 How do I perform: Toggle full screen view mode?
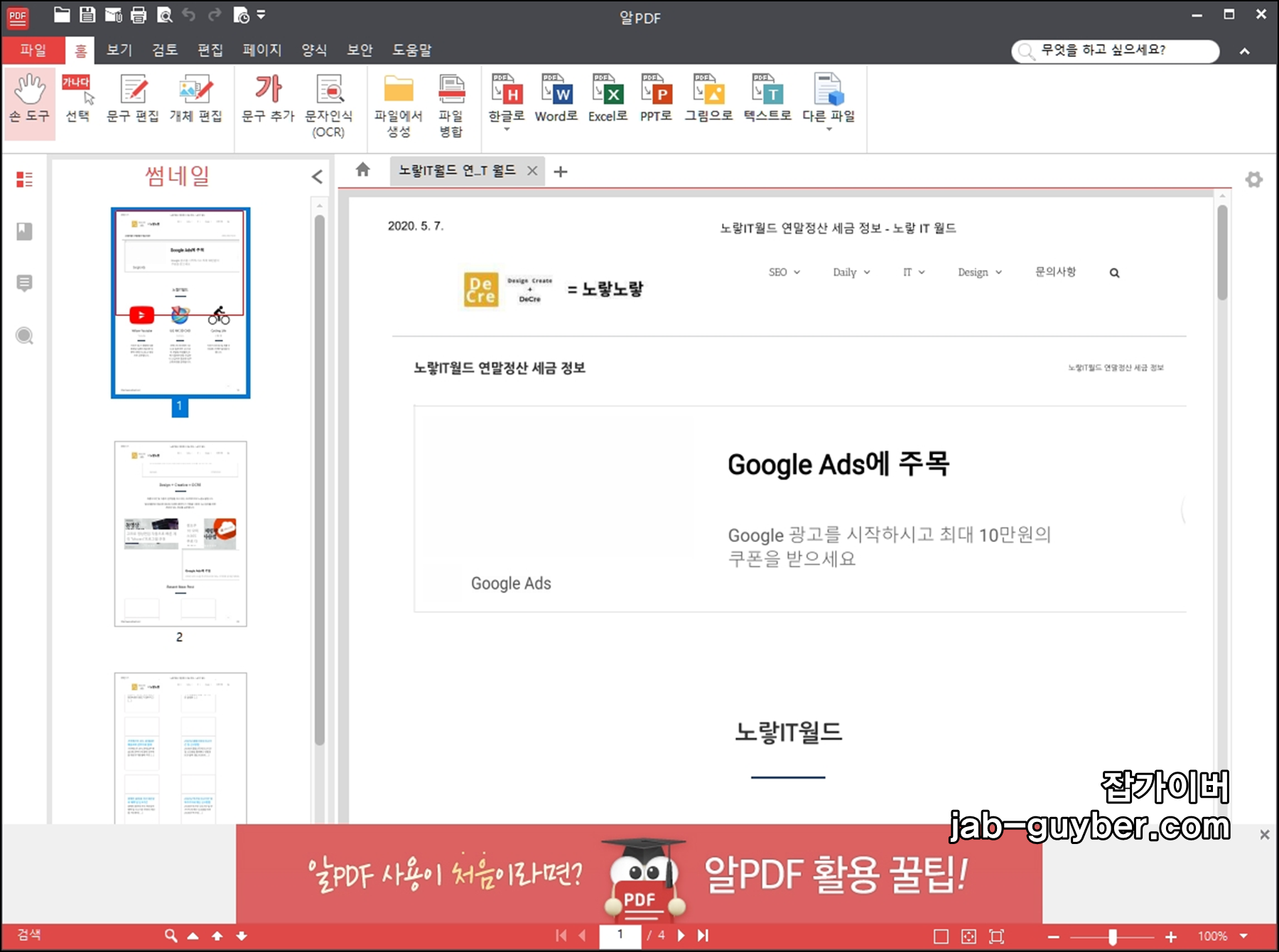pos(997,936)
